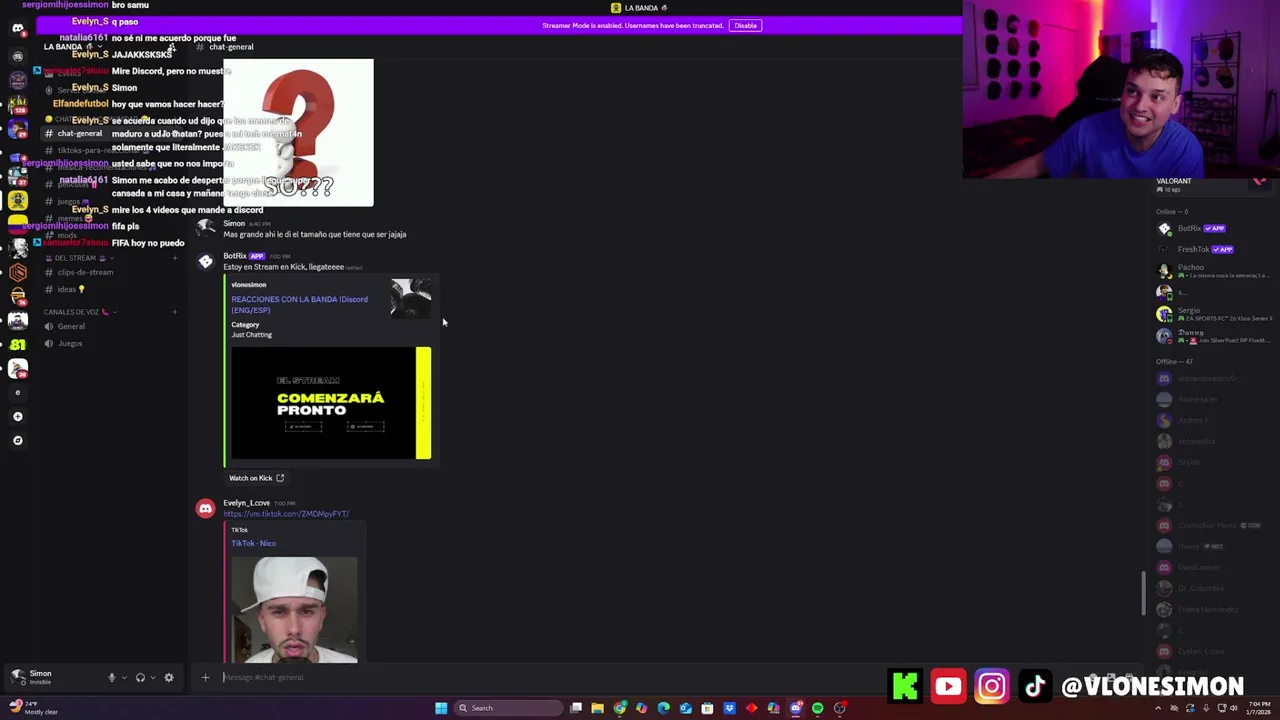1280x720 pixels.
Task: Open Microsoft Edge from the taskbar
Action: 664,708
